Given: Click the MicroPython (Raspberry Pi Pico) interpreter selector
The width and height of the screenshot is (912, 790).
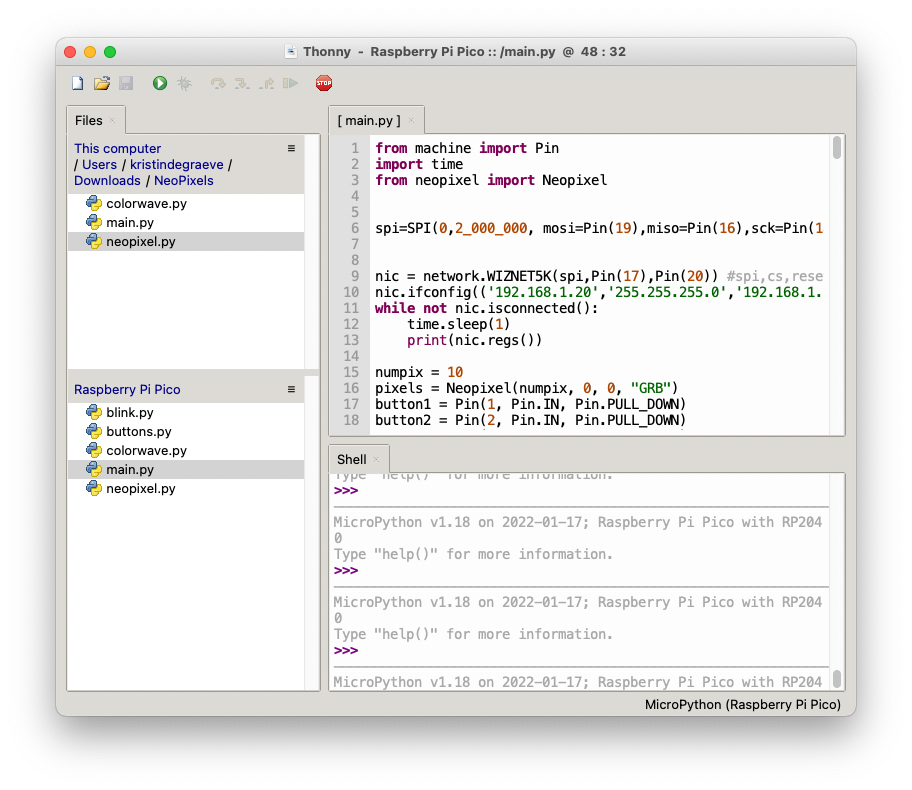Looking at the screenshot, I should [743, 704].
